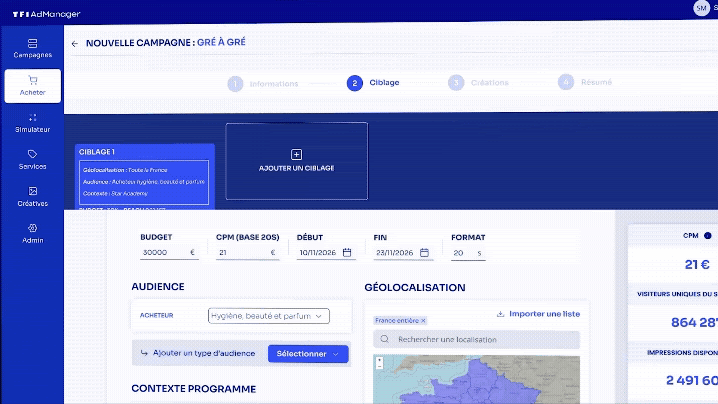Open the calendar for Fin date
This screenshot has width=718, height=404.
click(x=424, y=253)
